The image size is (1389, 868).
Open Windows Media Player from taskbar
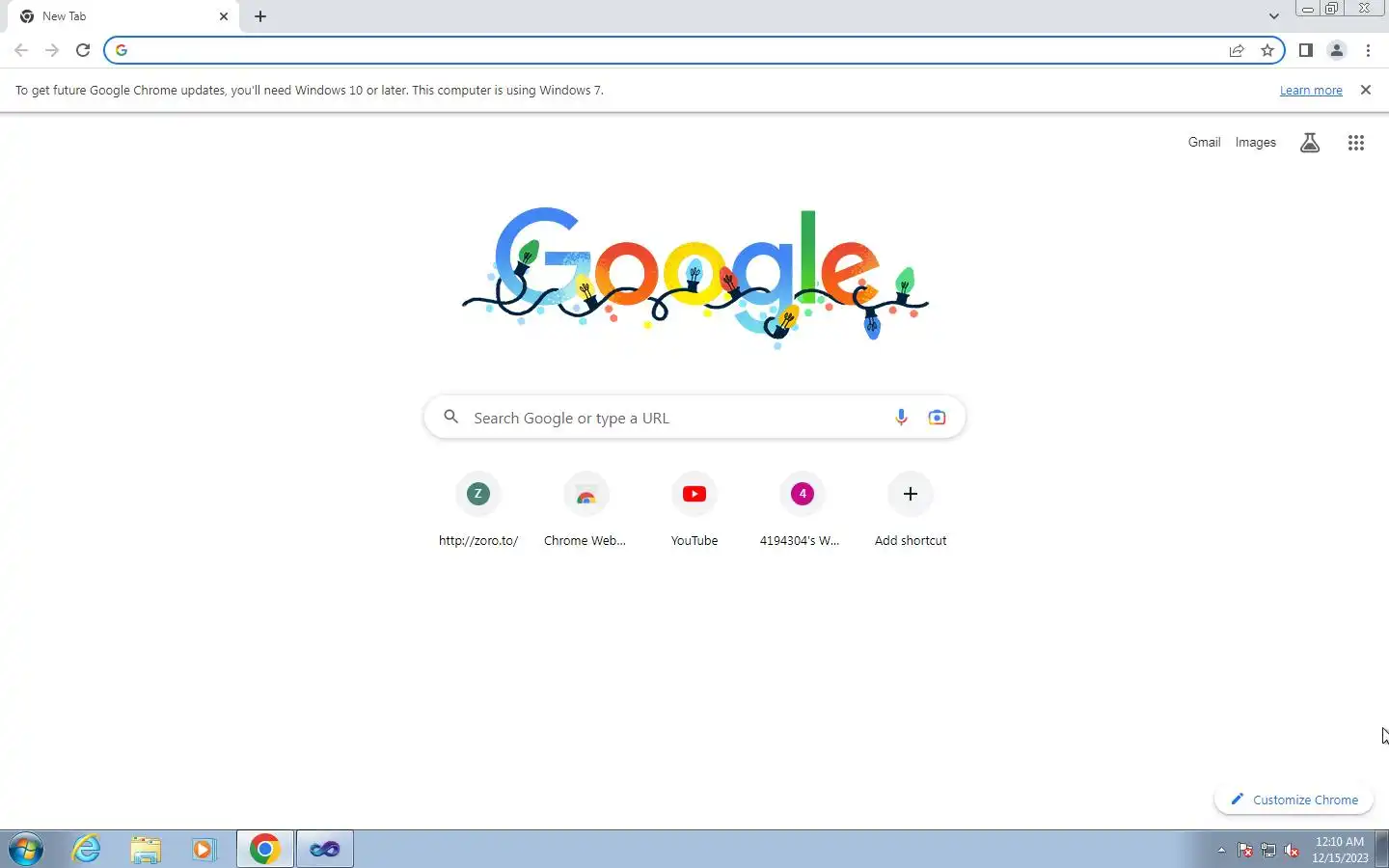(x=204, y=850)
